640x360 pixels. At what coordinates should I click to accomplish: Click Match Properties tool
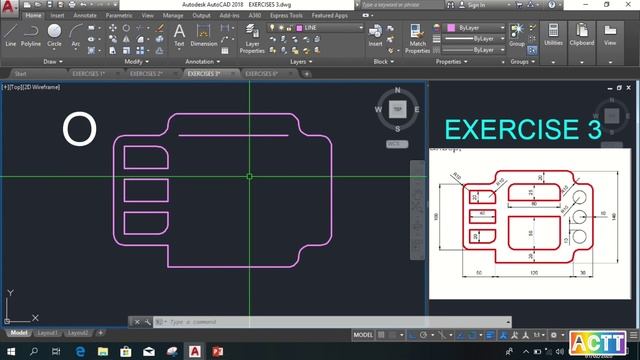click(x=417, y=38)
